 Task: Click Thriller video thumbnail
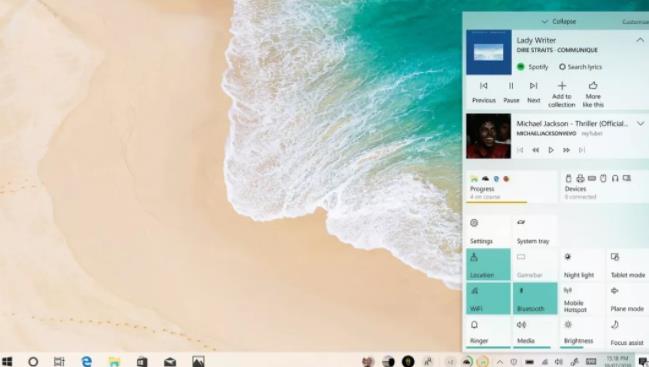488,136
